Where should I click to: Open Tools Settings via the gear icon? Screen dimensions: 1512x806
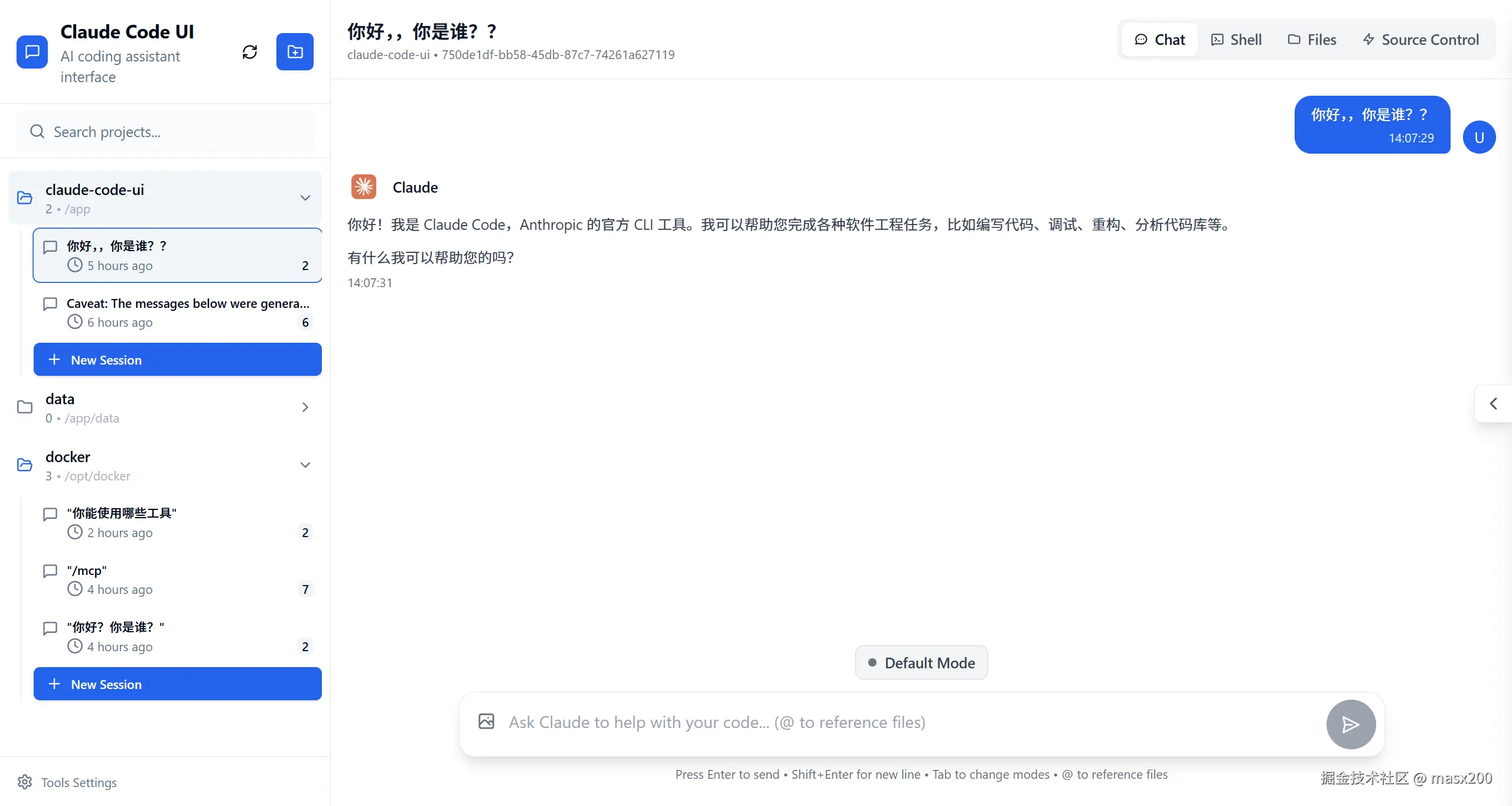click(x=25, y=782)
